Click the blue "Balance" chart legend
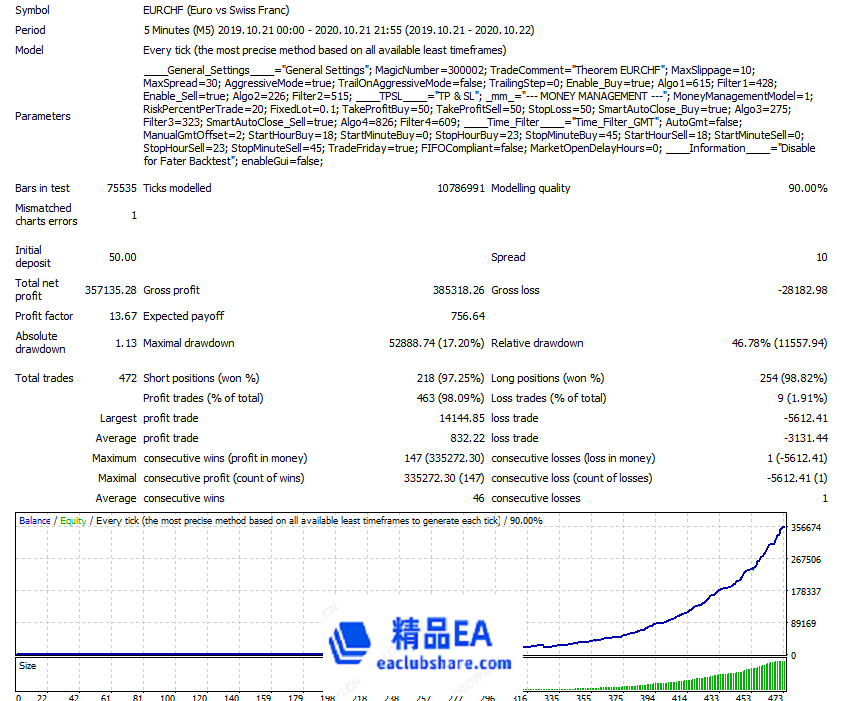Screen dimensions: 847x701 (x=35, y=521)
